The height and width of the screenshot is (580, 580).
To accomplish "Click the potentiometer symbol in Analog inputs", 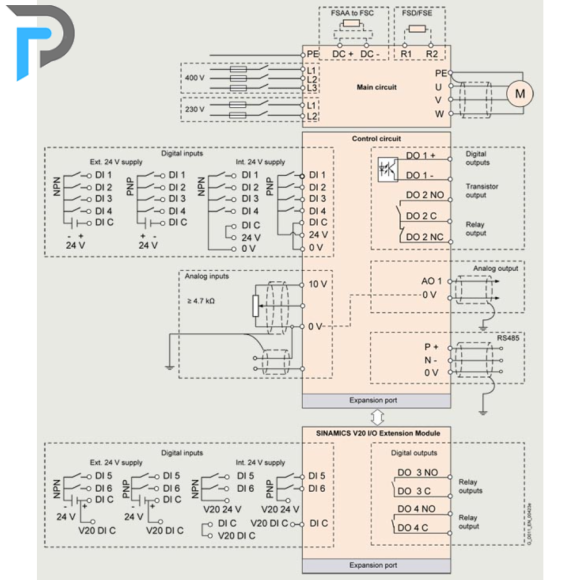I will [256, 306].
